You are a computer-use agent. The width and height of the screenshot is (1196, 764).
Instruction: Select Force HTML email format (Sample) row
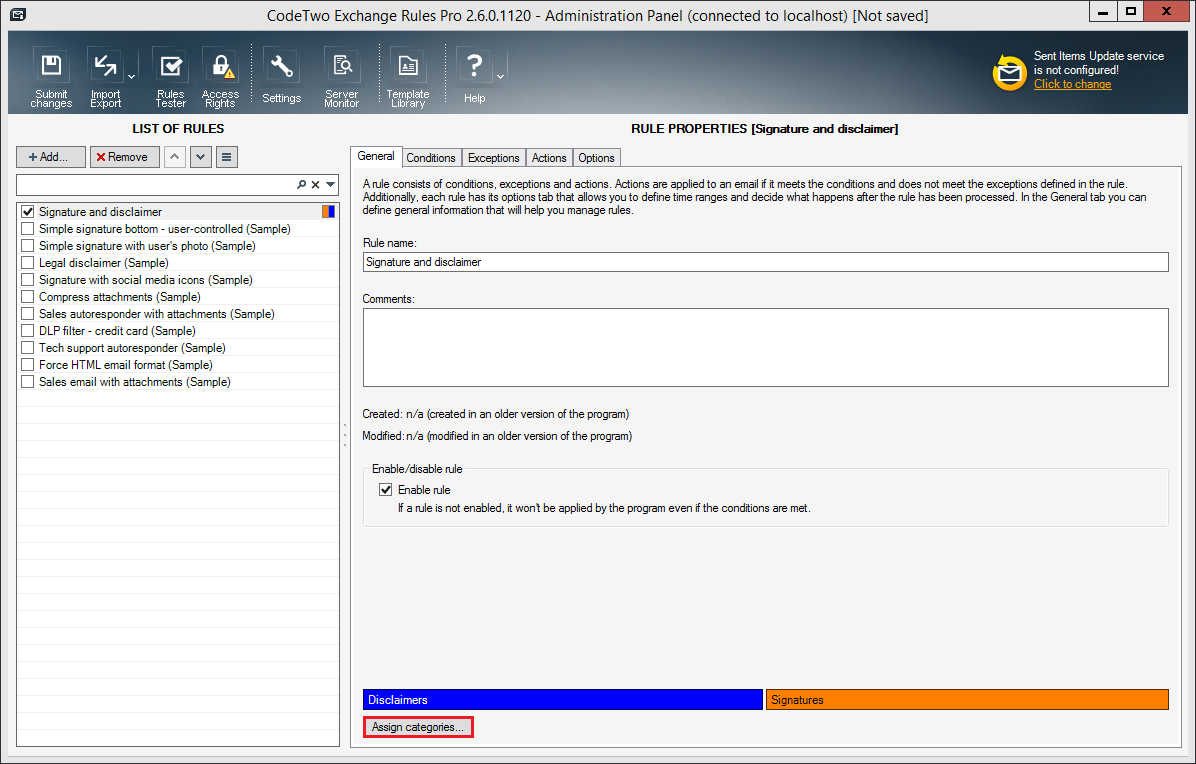click(178, 364)
